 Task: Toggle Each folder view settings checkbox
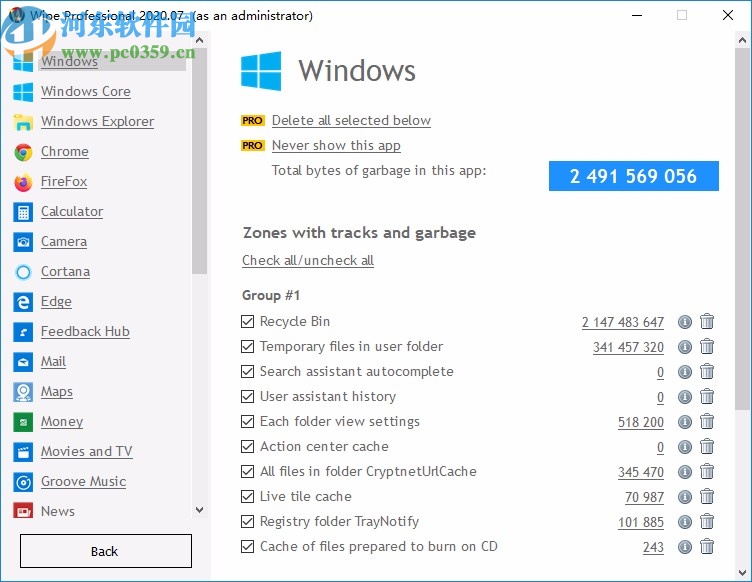coord(247,421)
